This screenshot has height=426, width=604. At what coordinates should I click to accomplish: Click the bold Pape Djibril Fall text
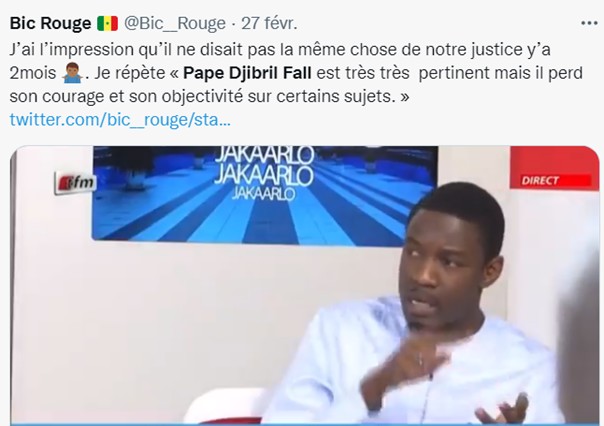tap(247, 73)
